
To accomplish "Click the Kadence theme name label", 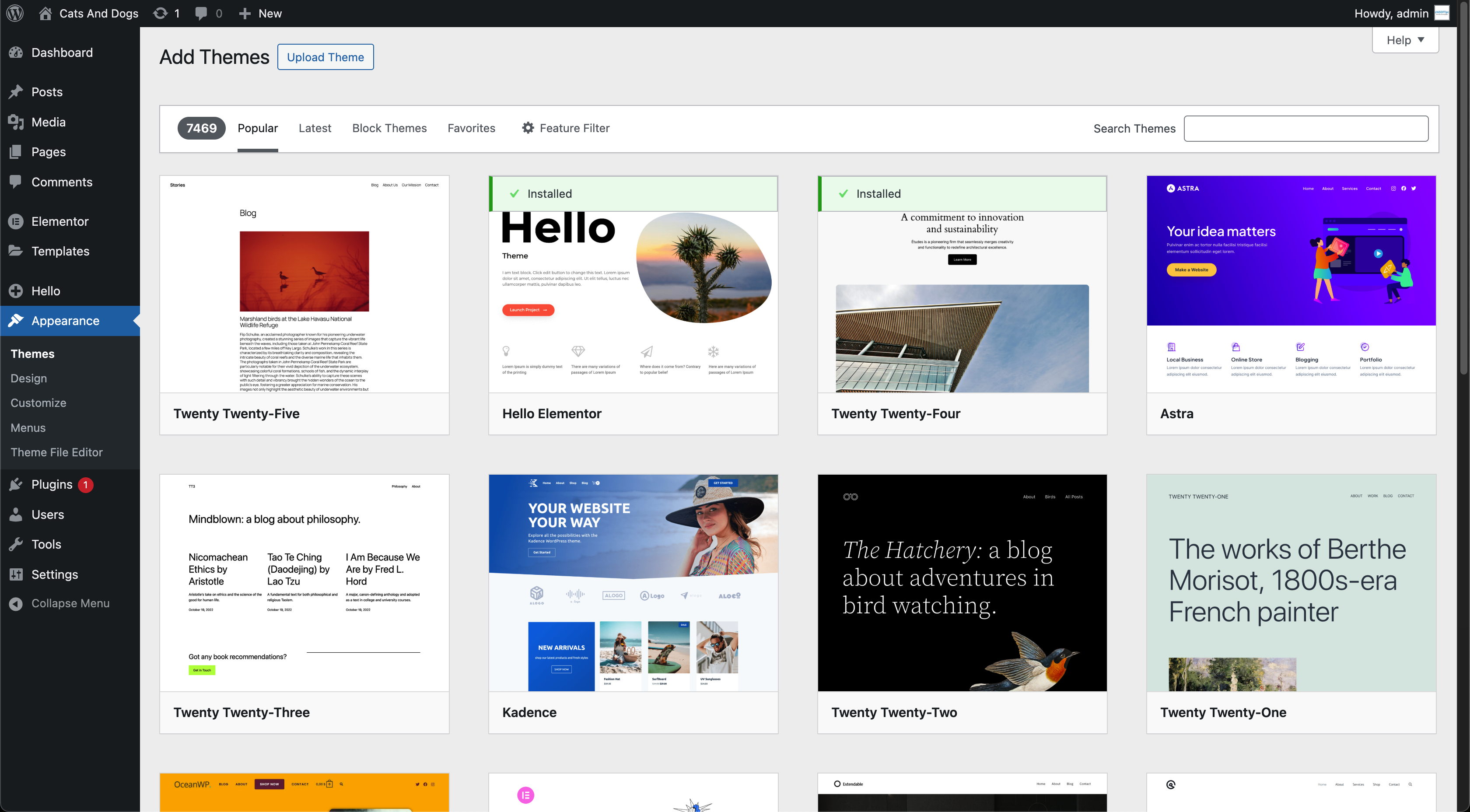I will point(529,713).
